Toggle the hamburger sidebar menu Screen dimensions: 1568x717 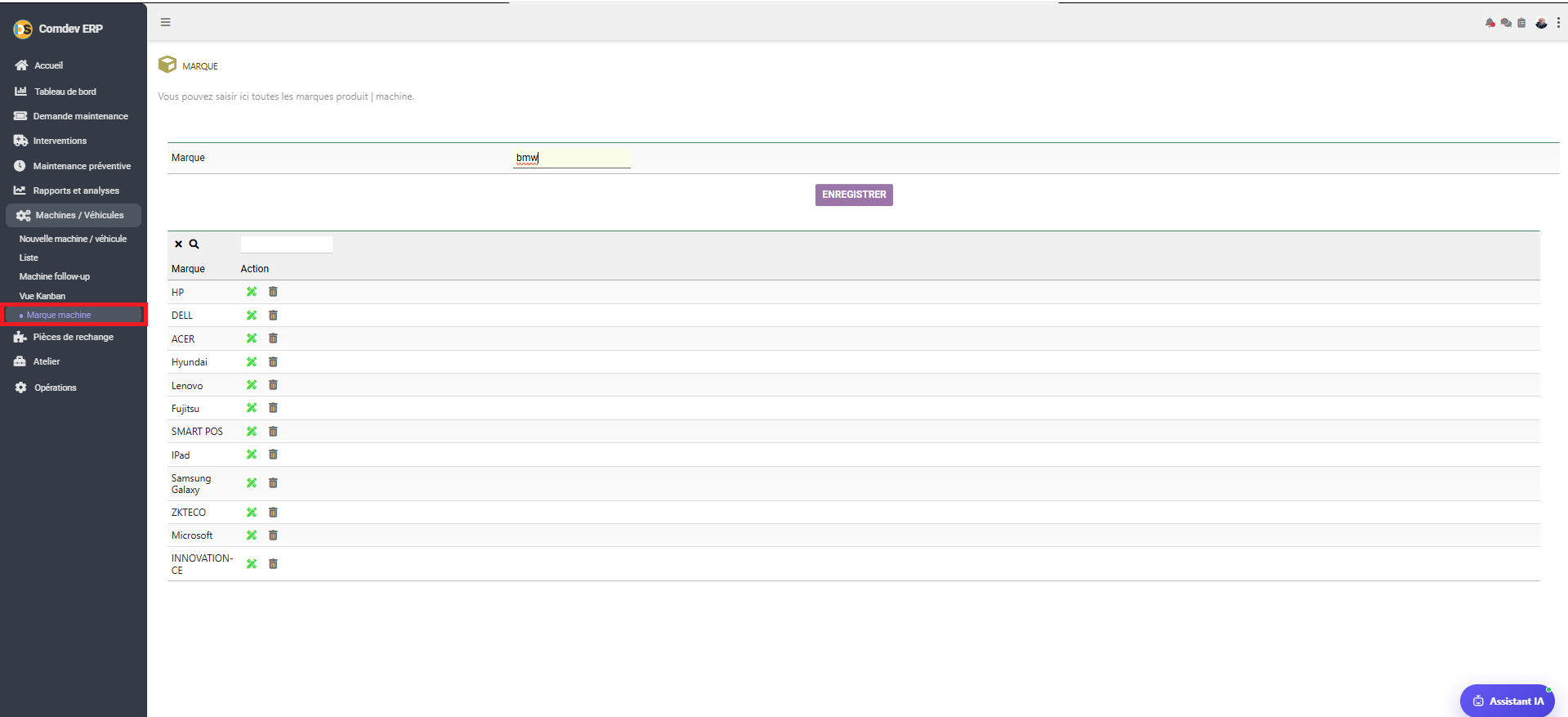(166, 22)
